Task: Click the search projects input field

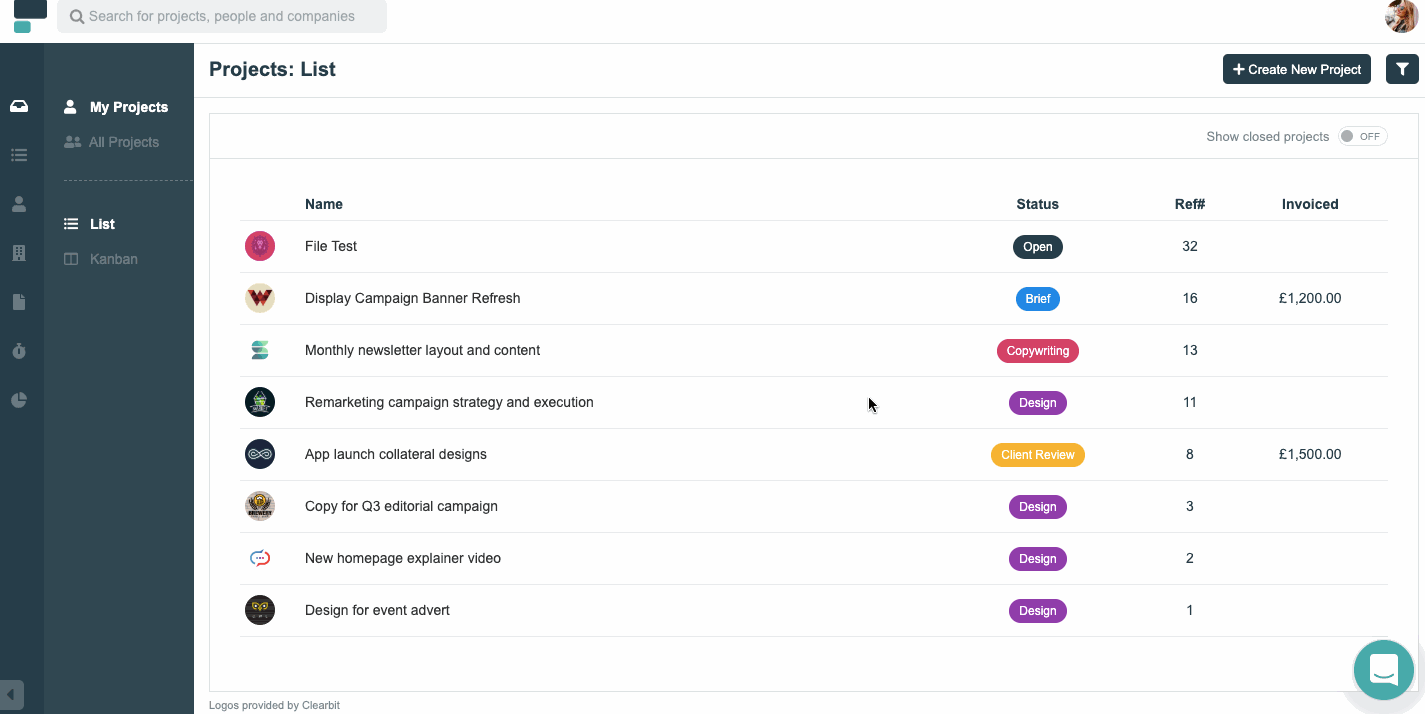Action: click(x=222, y=16)
